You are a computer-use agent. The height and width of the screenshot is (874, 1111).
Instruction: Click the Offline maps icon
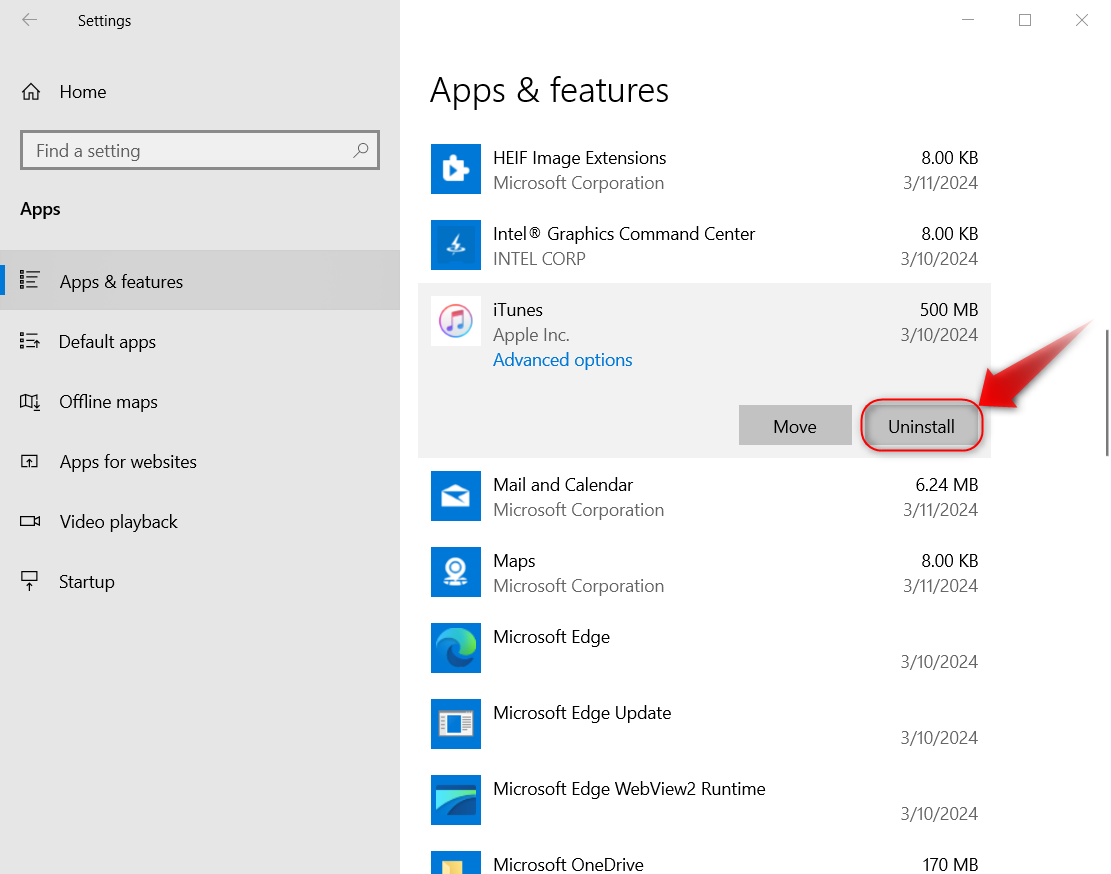(x=30, y=402)
